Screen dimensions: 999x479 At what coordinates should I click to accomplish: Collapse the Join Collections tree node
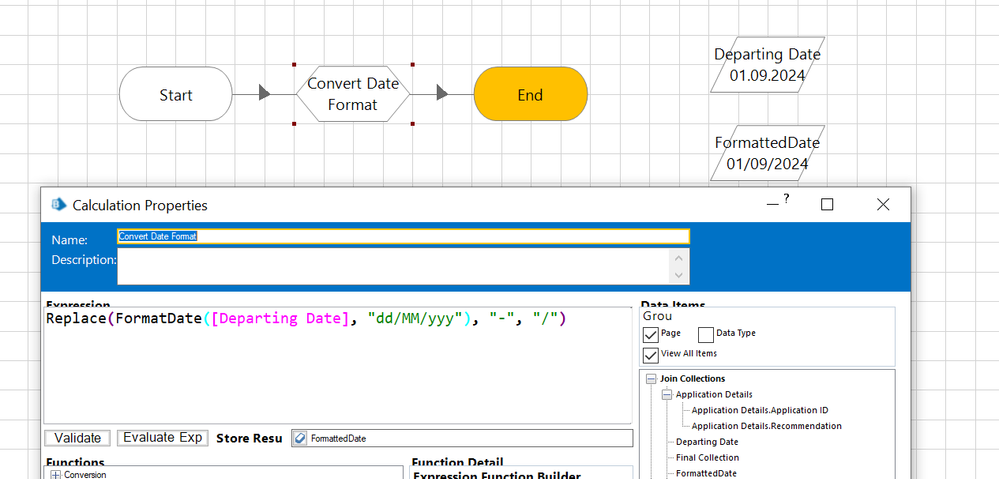[x=651, y=379]
